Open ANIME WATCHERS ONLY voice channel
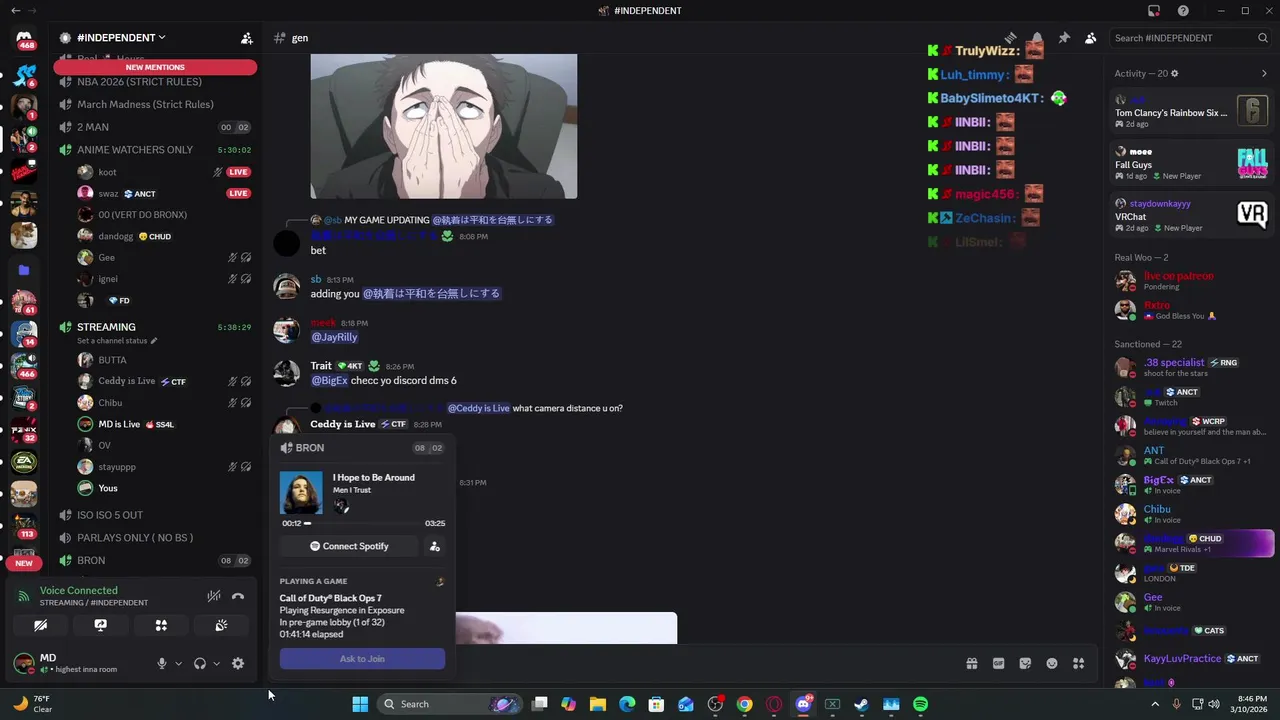The image size is (1280, 720). pyautogui.click(x=155, y=150)
